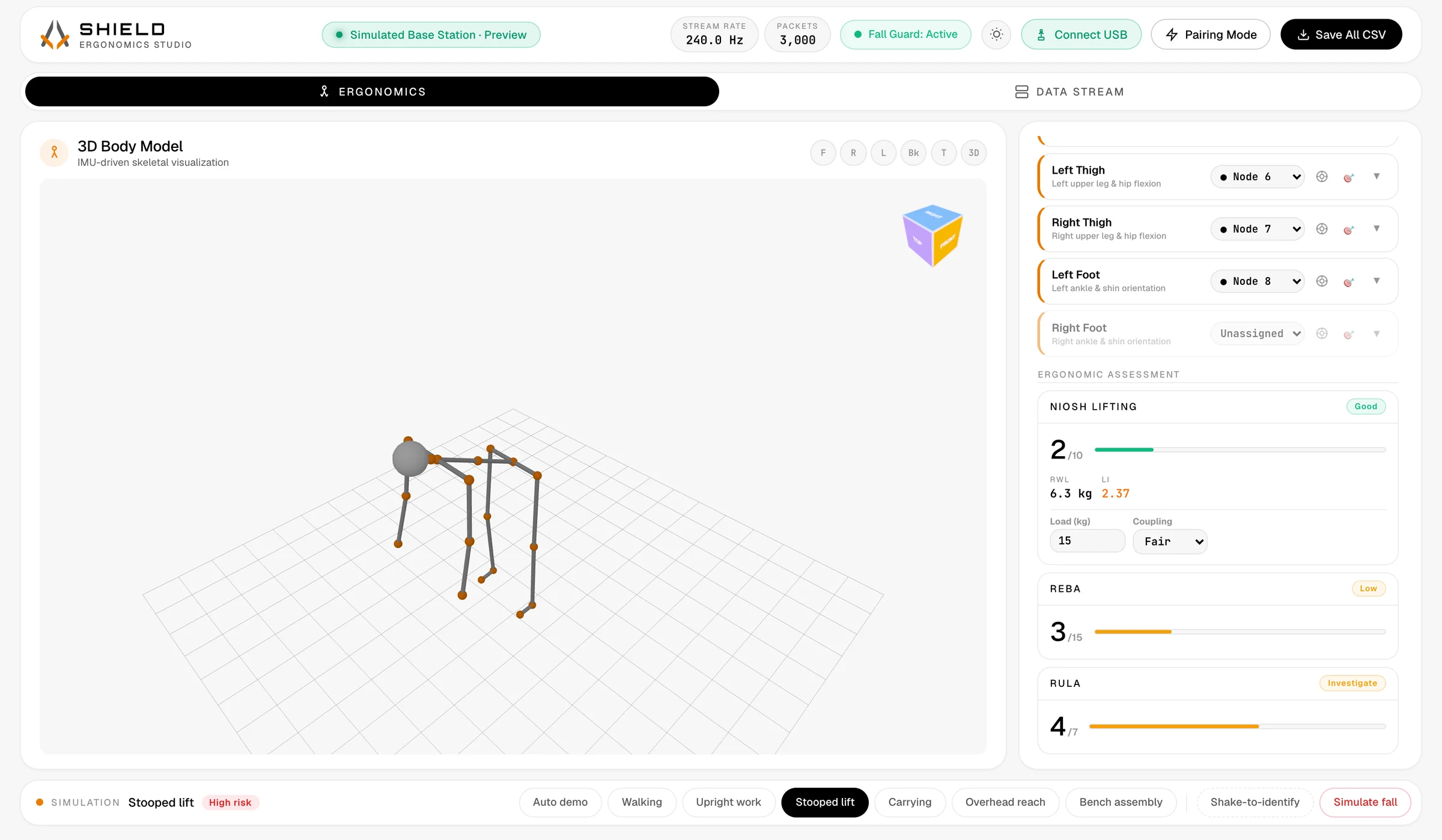
Task: Switch to Top view (T)
Action: (943, 153)
